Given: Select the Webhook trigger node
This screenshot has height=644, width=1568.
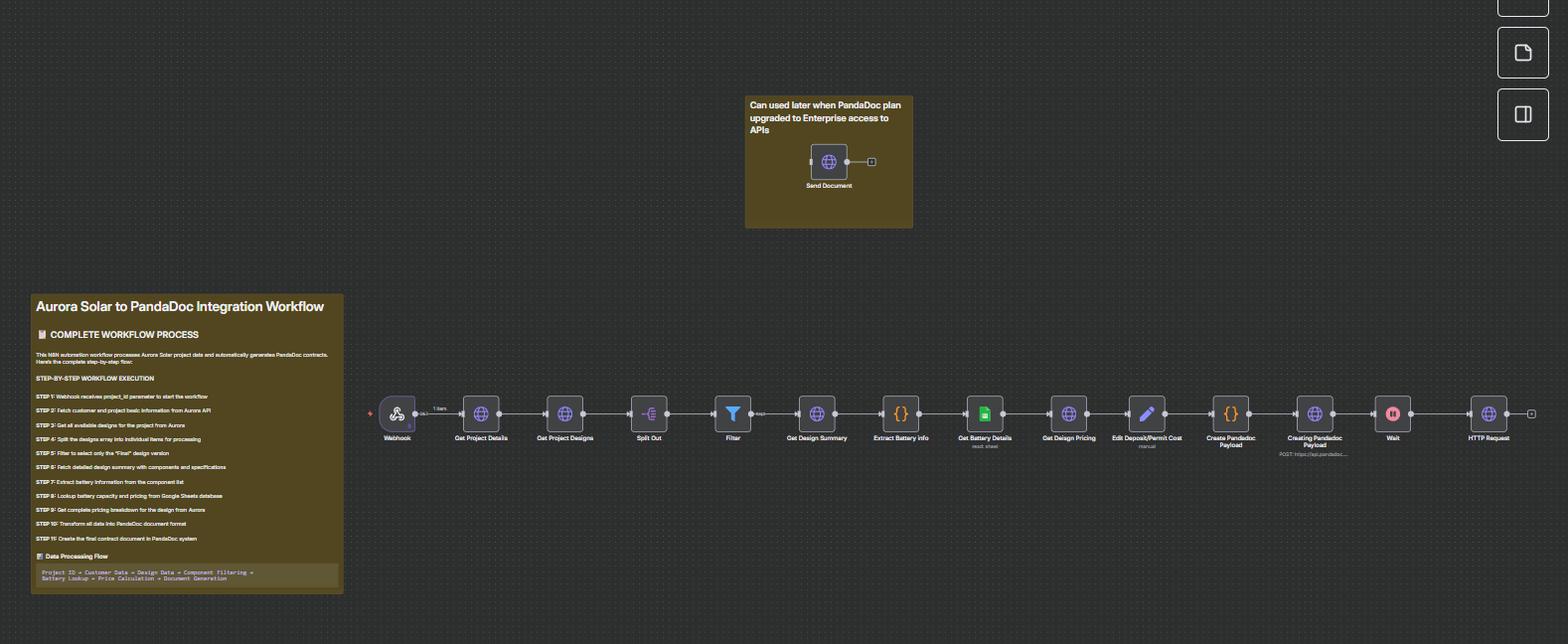Looking at the screenshot, I should [x=397, y=413].
